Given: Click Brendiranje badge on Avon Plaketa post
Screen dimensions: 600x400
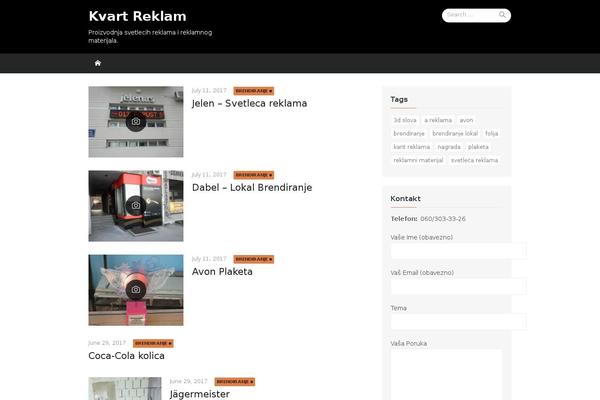Looking at the screenshot, I should (254, 260).
